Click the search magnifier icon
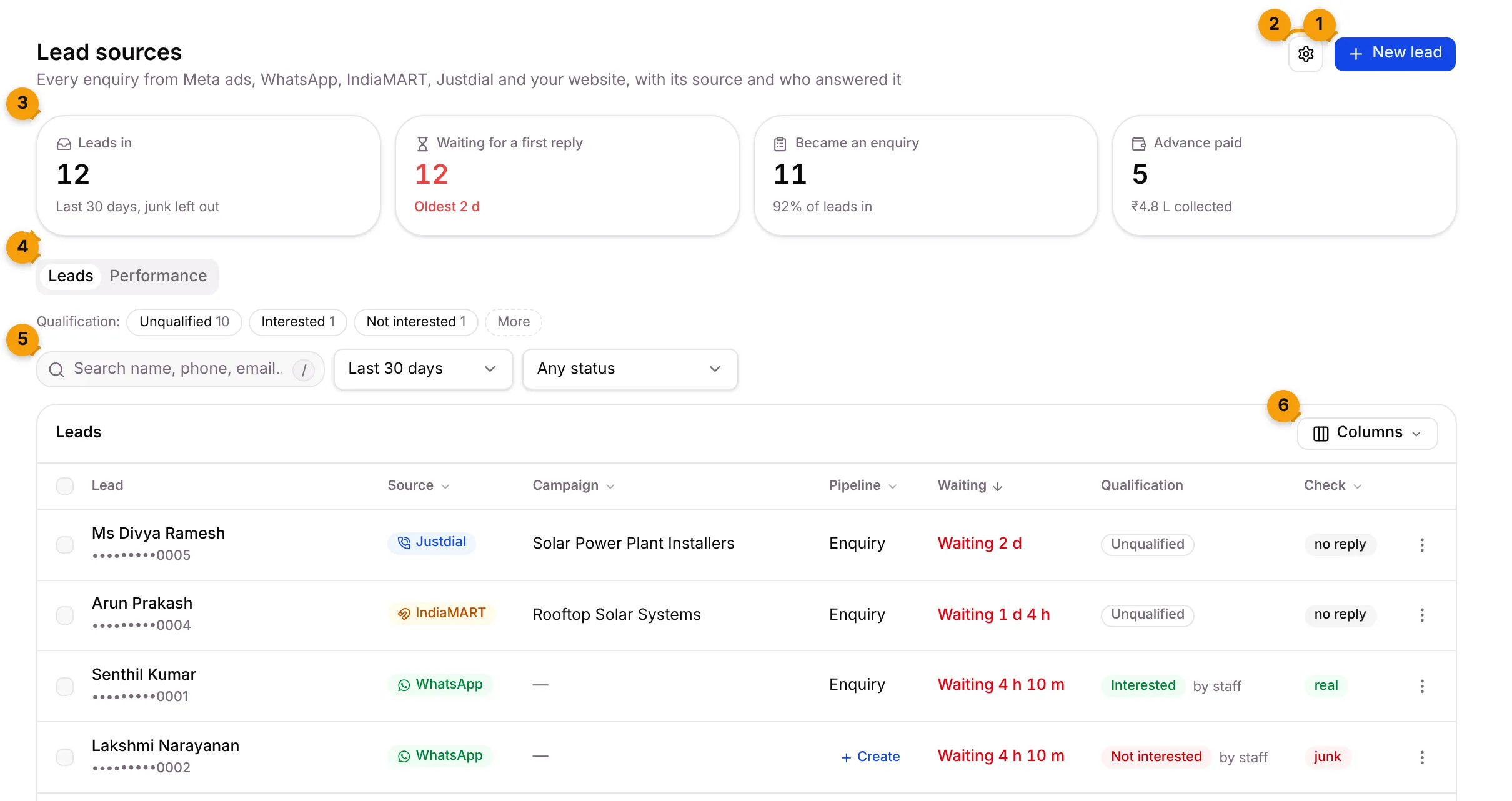The width and height of the screenshot is (1512, 801). point(56,370)
